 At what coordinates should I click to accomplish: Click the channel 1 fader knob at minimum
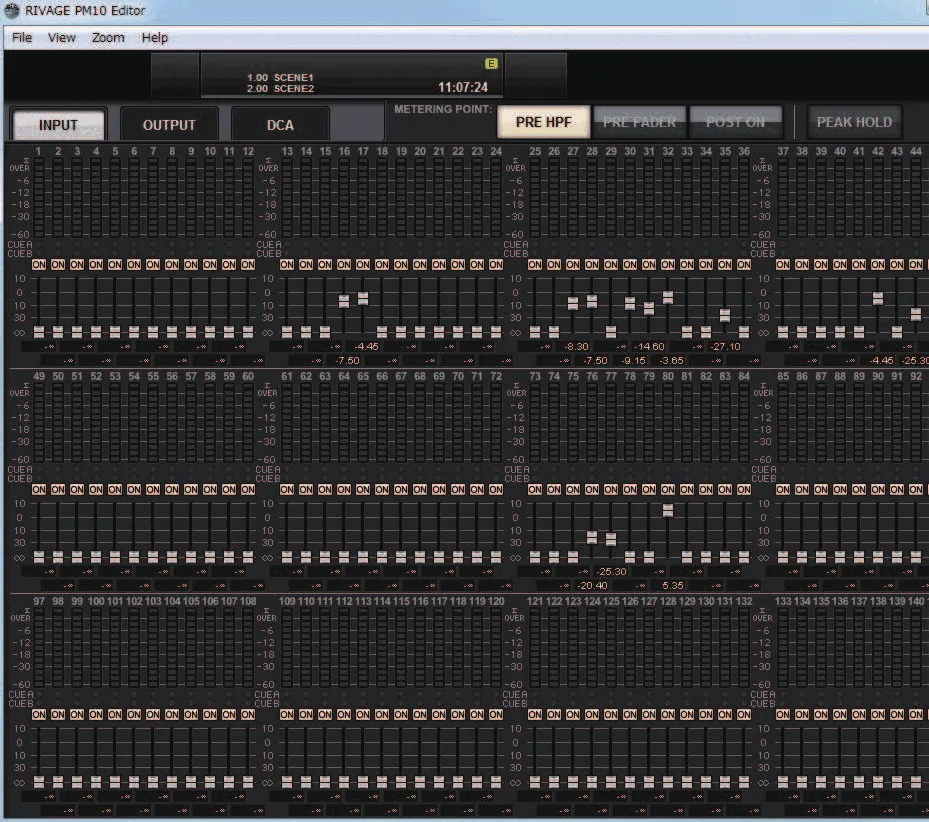39,332
